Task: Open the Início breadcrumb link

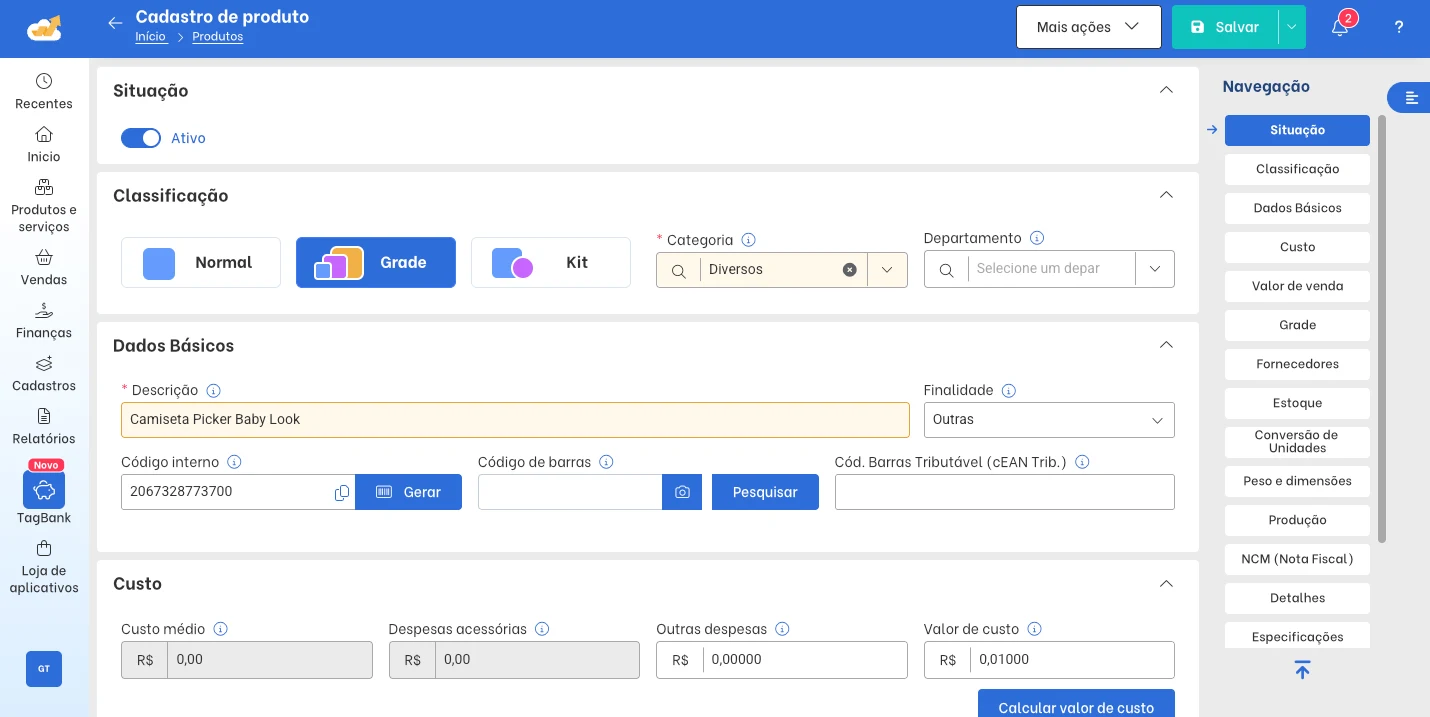Action: click(151, 37)
